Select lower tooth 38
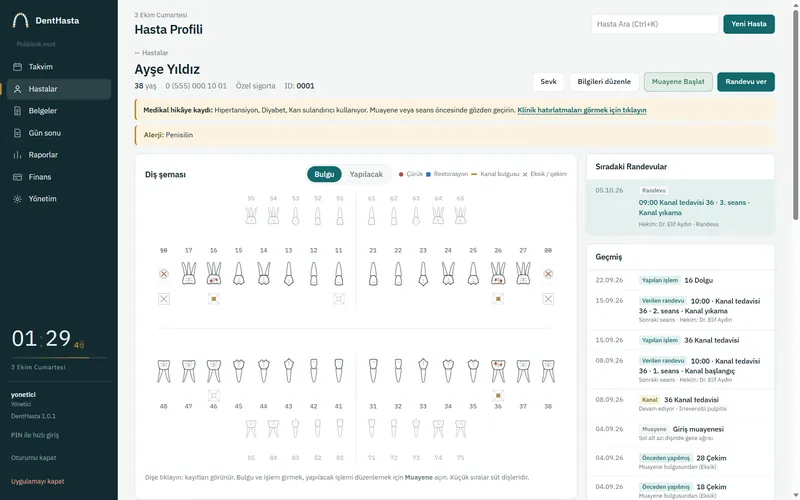 coord(548,371)
